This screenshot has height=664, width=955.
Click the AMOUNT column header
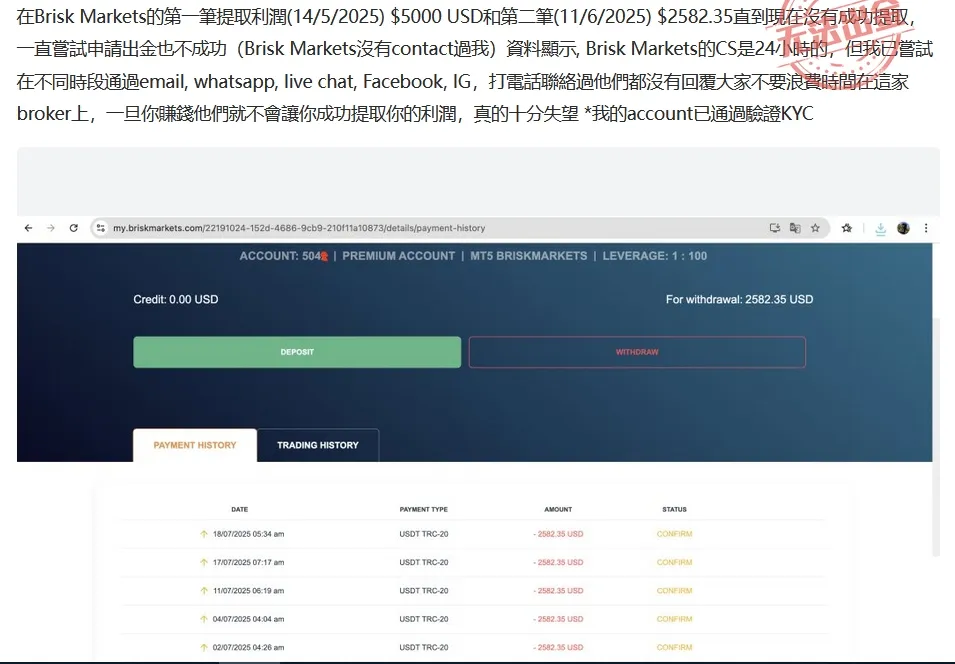pos(558,509)
